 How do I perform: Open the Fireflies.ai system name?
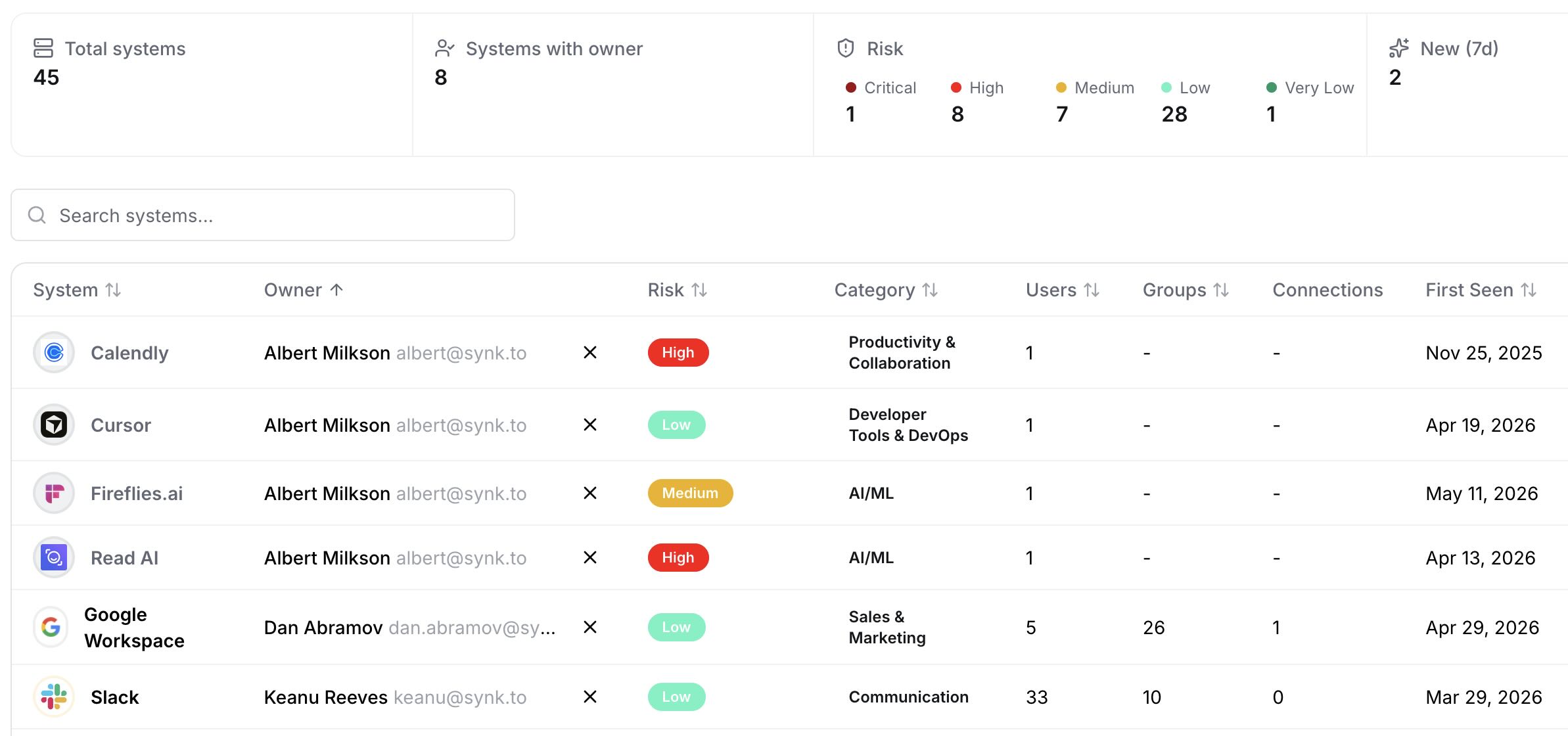[137, 494]
